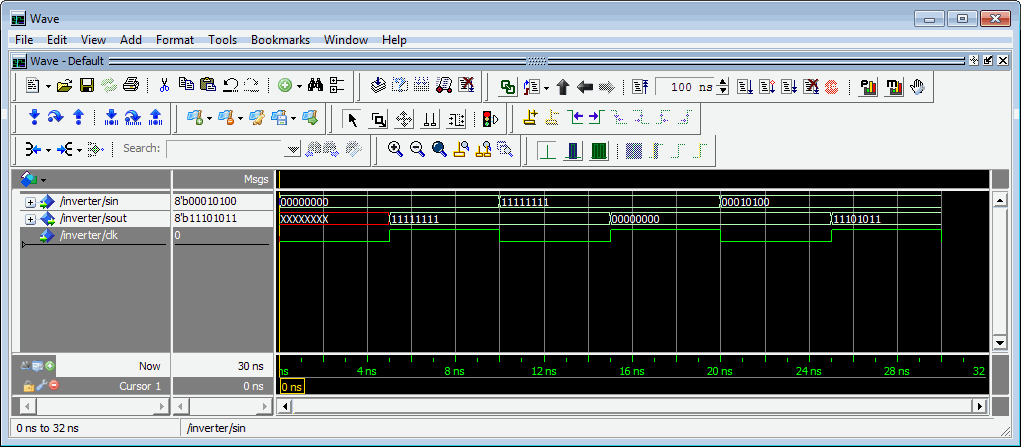Click the Search text field
This screenshot has height=447, width=1021.
[225, 149]
